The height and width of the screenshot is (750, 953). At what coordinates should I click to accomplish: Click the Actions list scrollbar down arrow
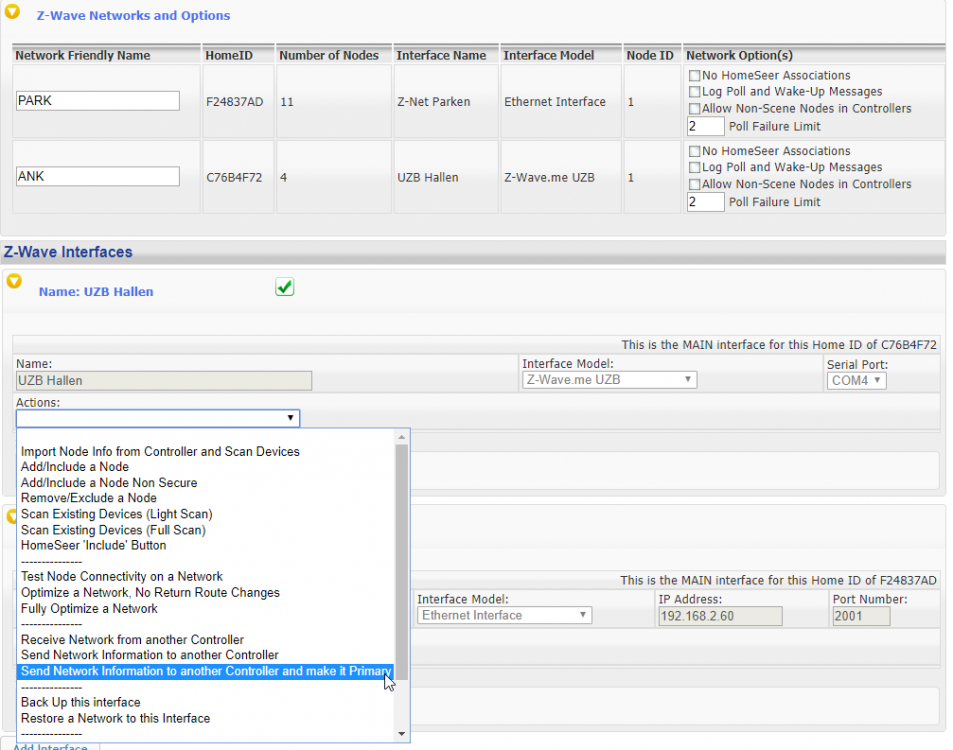pos(403,734)
